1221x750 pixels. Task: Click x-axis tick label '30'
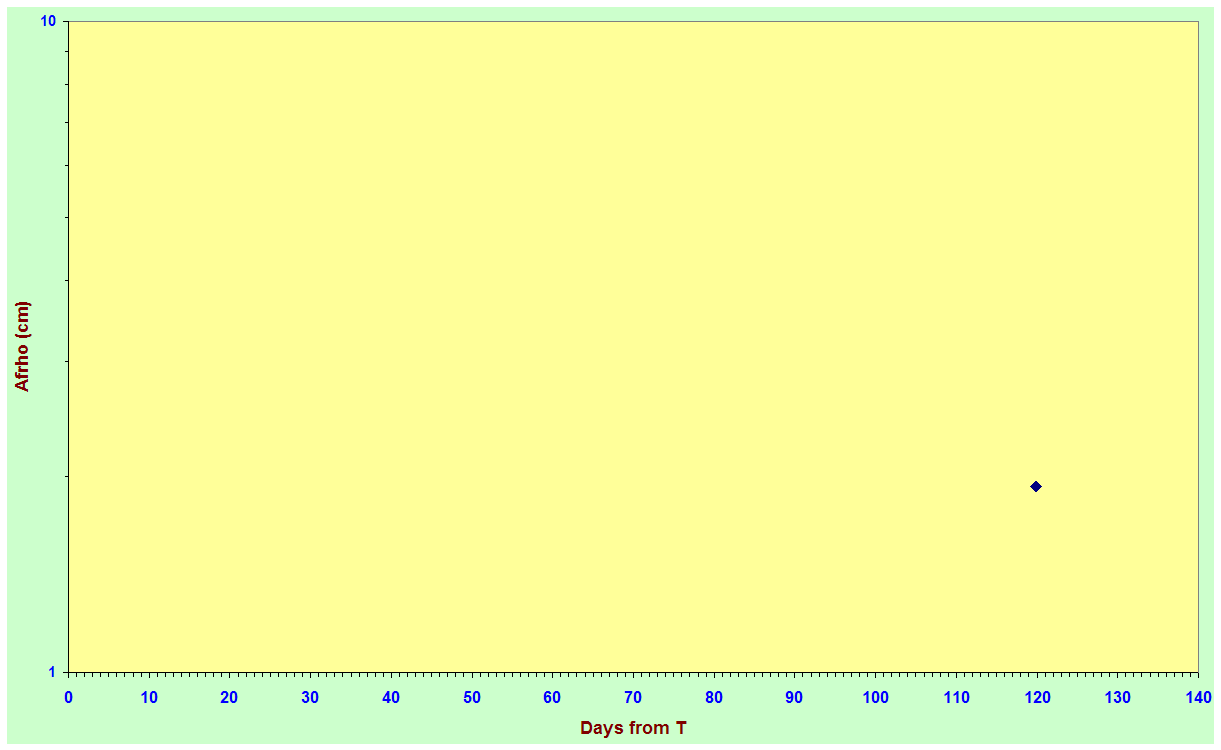(310, 697)
